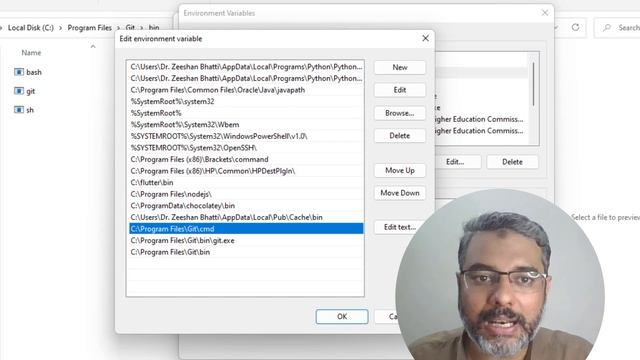Select the C:\Program Files\Git\bin entry

[x=246, y=252]
